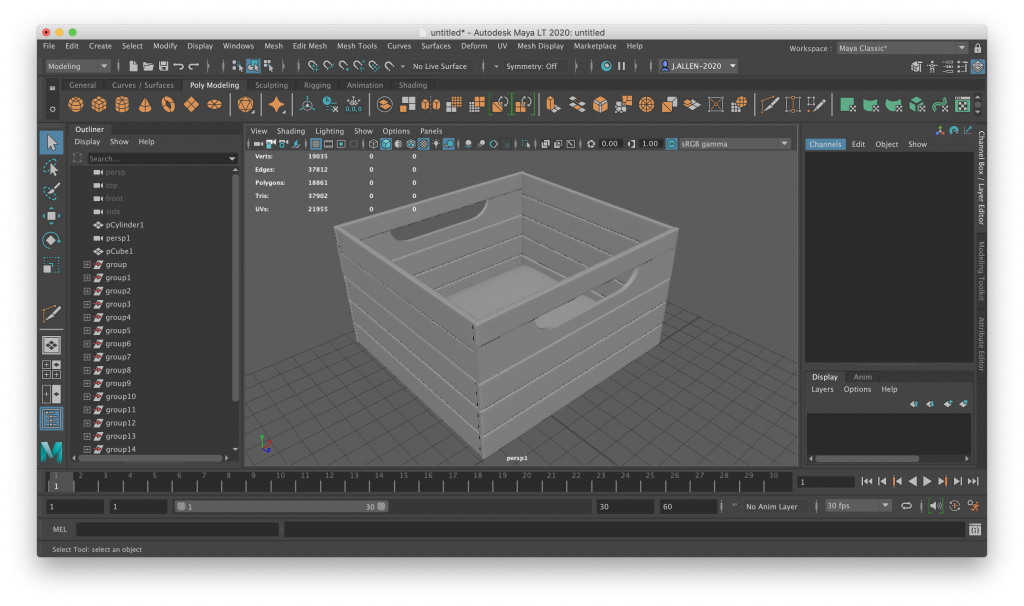Select the Move tool in the toolbox

tap(51, 216)
